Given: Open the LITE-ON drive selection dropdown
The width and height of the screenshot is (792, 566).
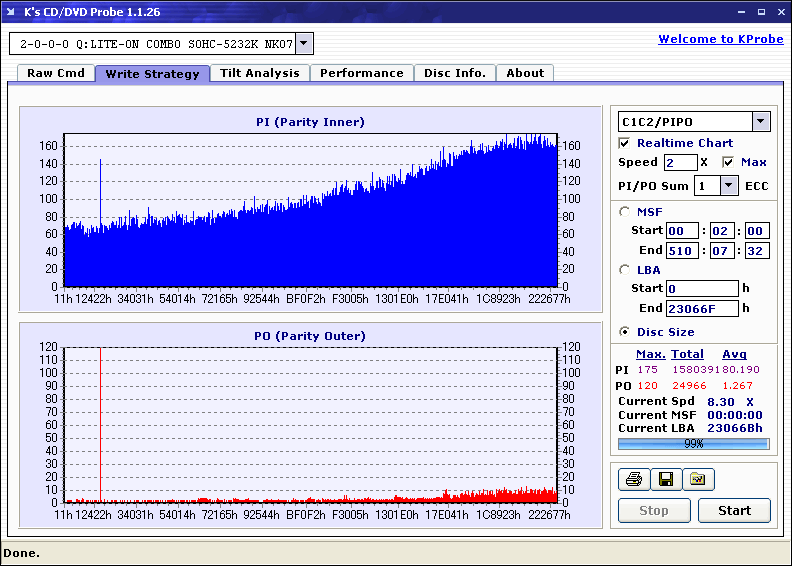Looking at the screenshot, I should pos(304,44).
